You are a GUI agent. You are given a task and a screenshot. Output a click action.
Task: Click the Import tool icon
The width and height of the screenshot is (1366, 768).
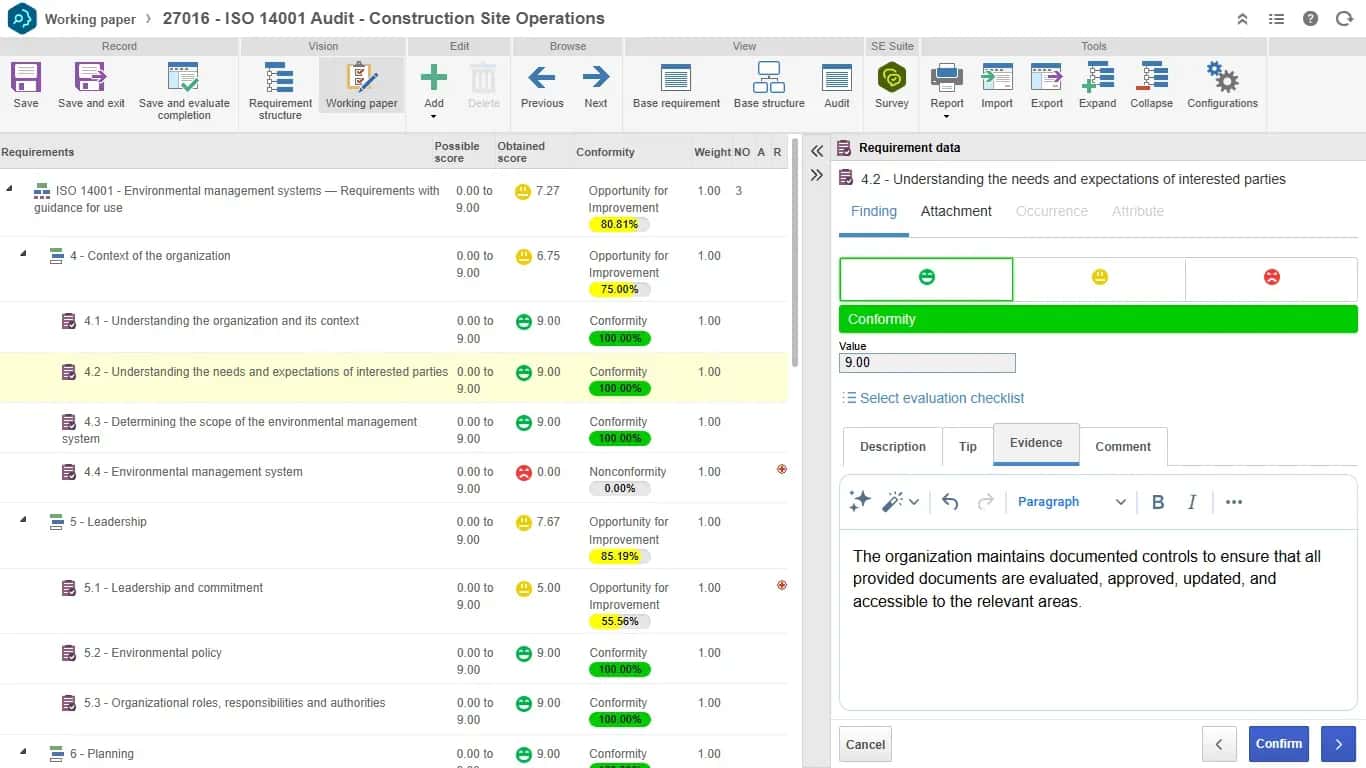pyautogui.click(x=997, y=78)
